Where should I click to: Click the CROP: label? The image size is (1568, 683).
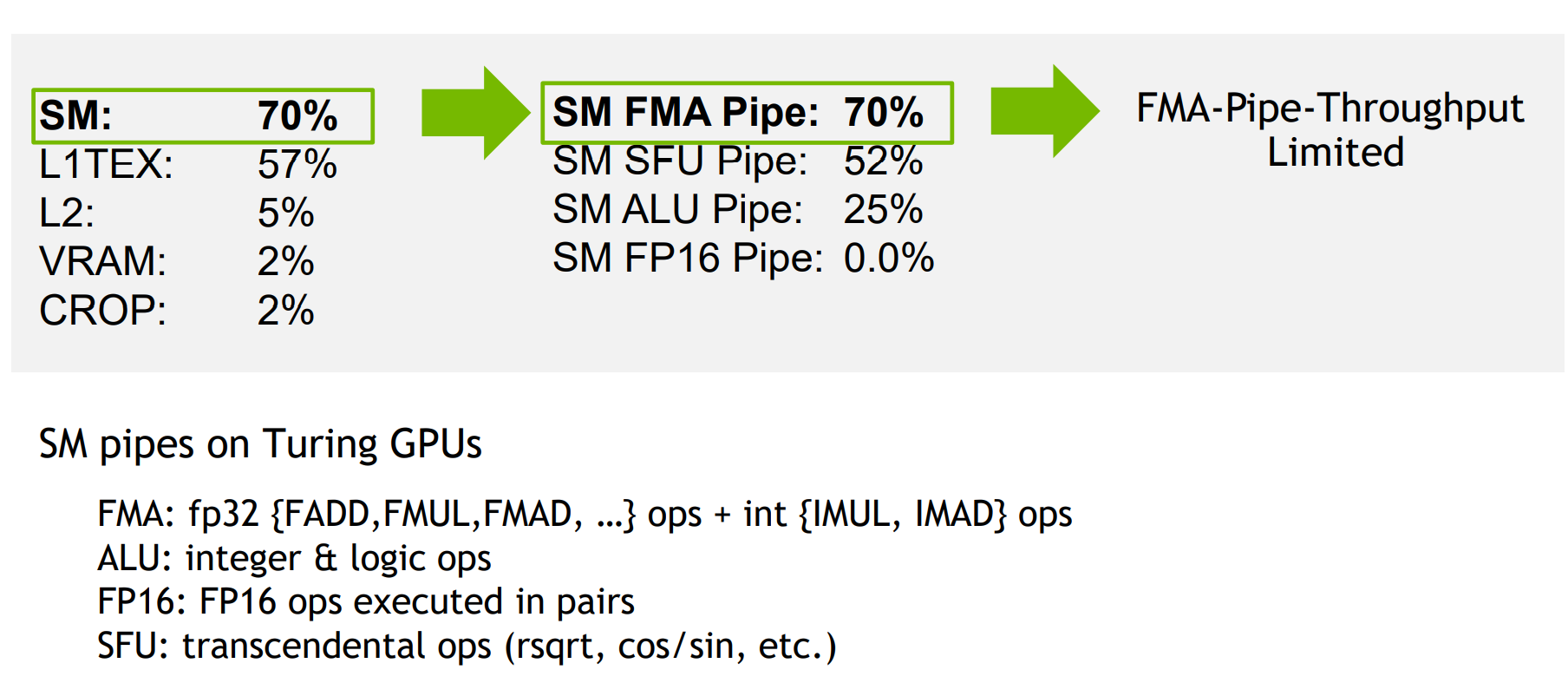102,311
